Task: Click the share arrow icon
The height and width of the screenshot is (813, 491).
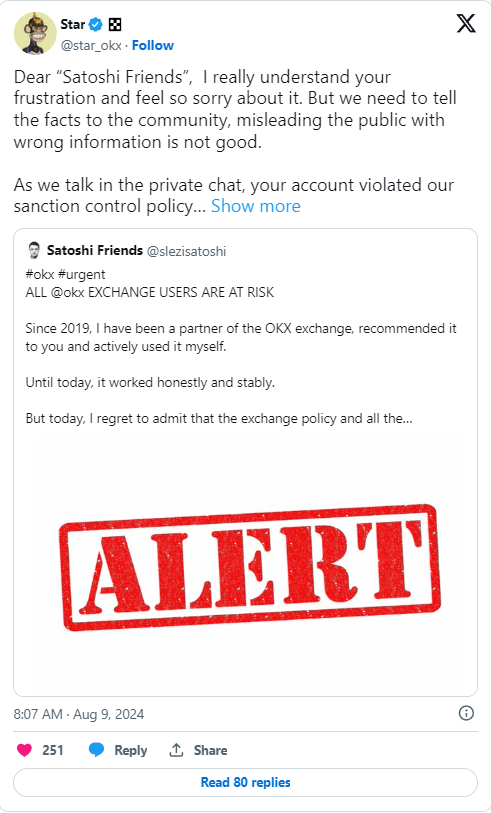Action: tap(176, 750)
